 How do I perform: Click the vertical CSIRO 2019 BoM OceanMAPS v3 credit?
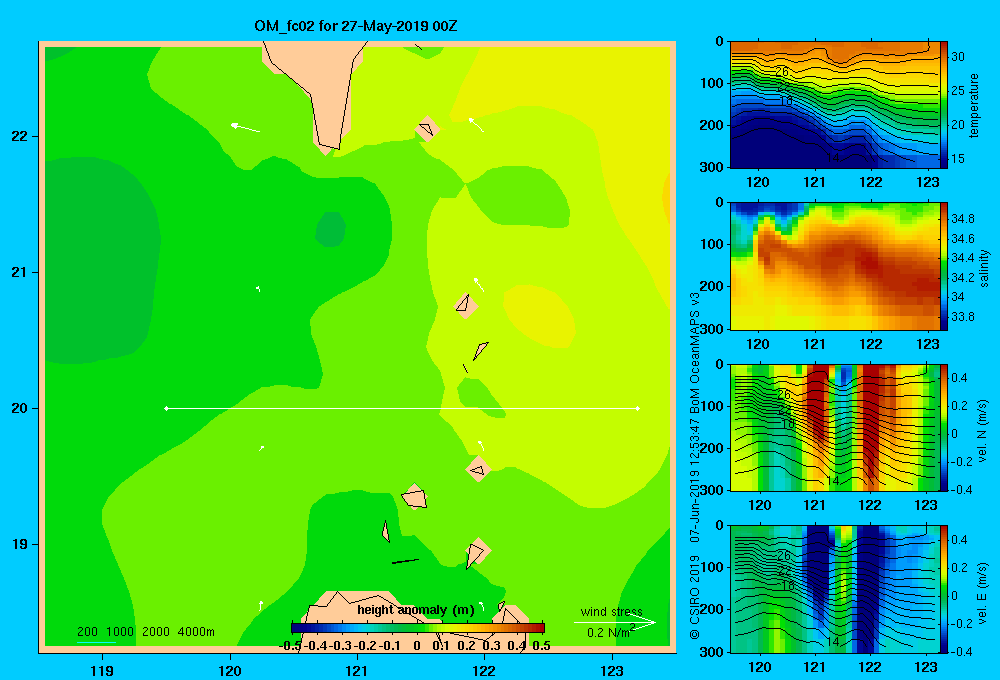694,466
